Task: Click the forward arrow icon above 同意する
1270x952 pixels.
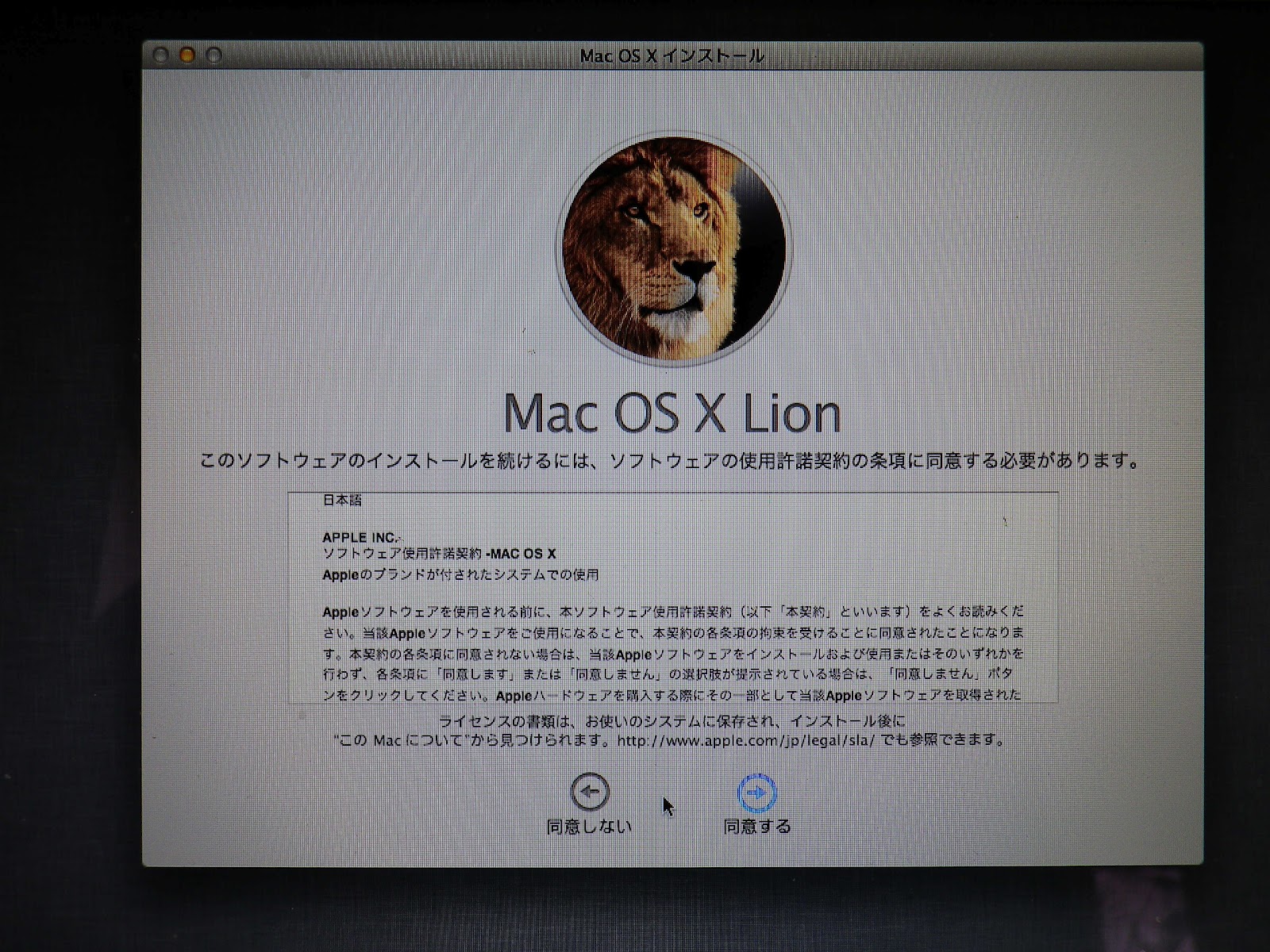Action: tap(757, 792)
